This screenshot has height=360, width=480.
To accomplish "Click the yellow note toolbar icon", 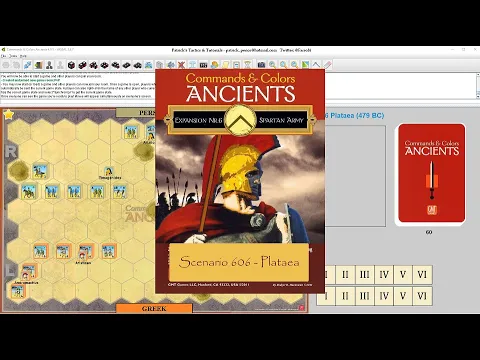I will (225, 65).
